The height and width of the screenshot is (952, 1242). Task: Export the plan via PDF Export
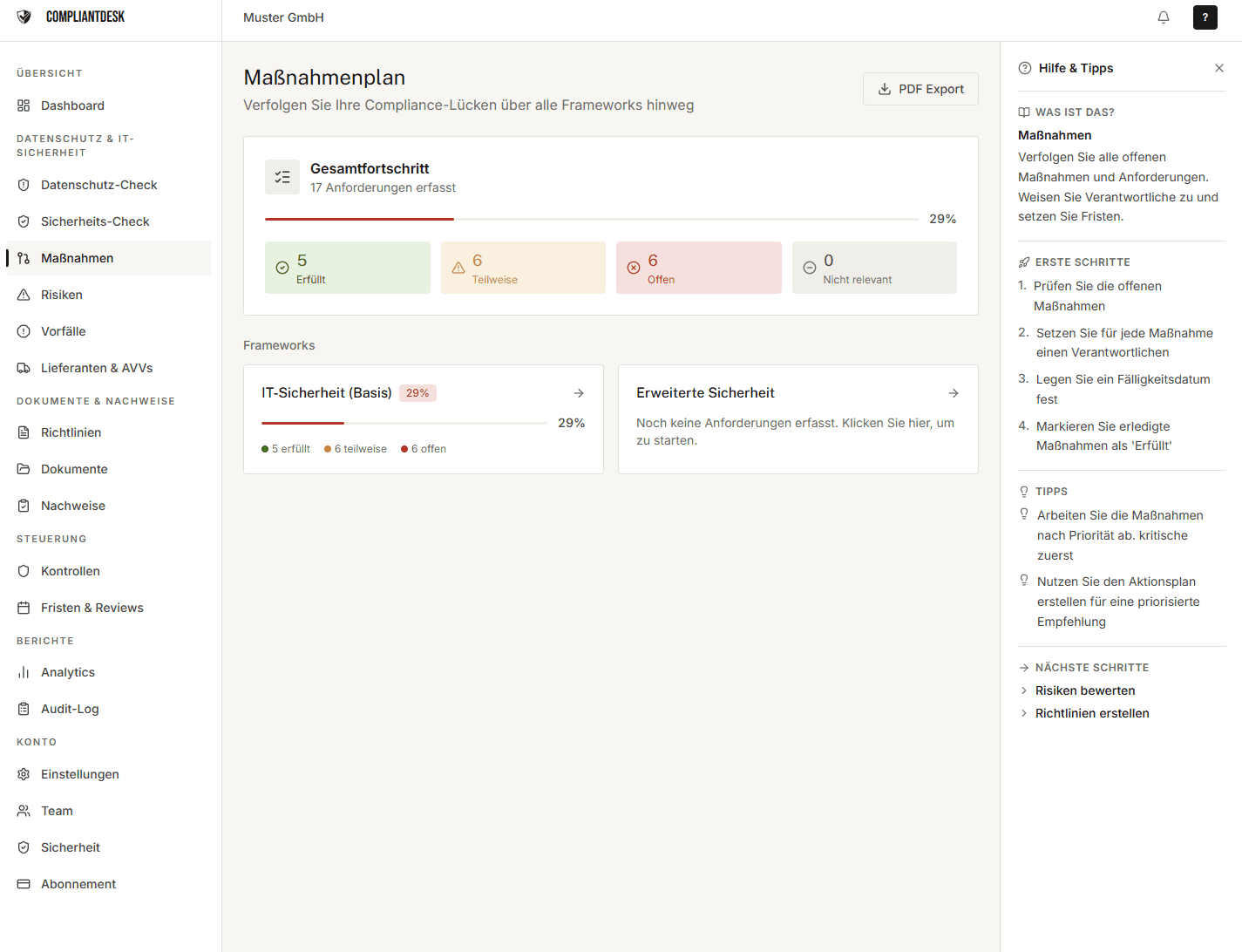point(920,89)
